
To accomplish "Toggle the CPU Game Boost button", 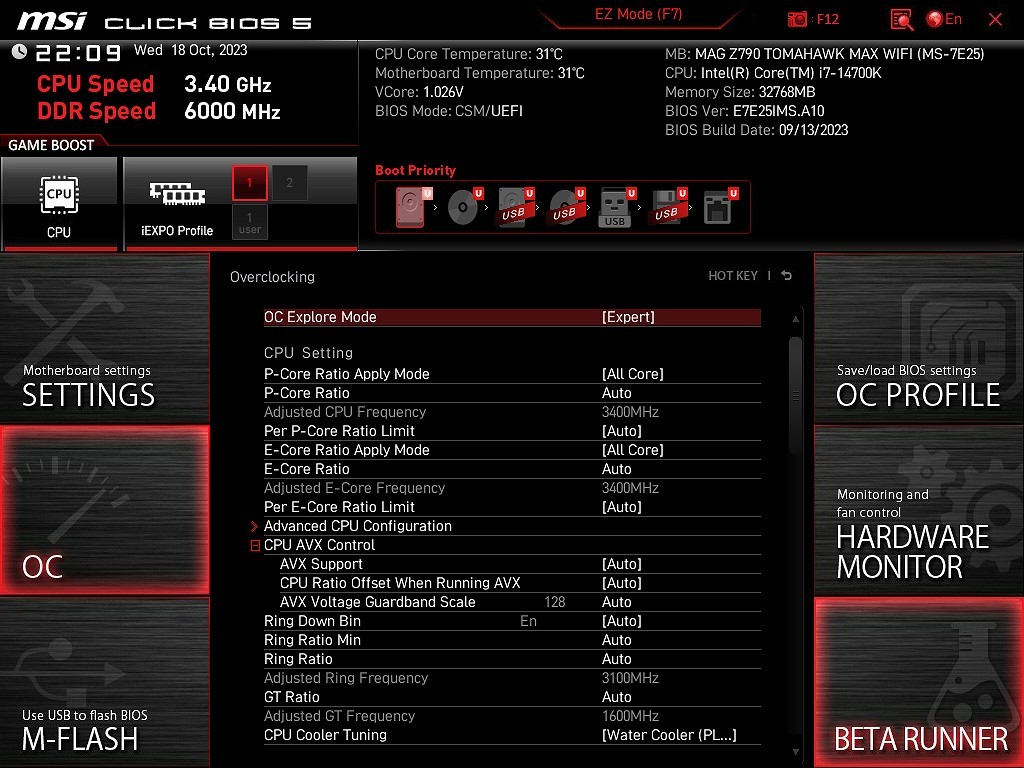I will coord(59,203).
